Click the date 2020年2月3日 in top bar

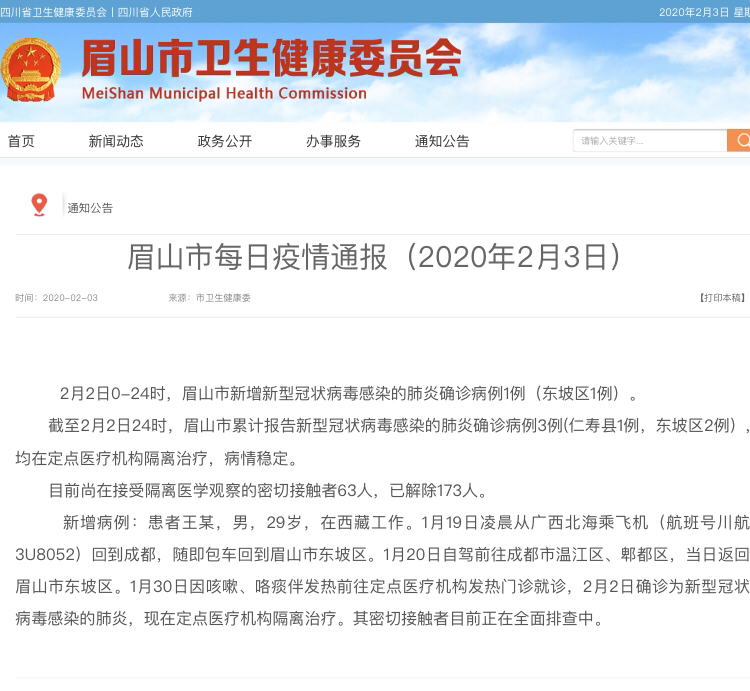[x=694, y=12]
